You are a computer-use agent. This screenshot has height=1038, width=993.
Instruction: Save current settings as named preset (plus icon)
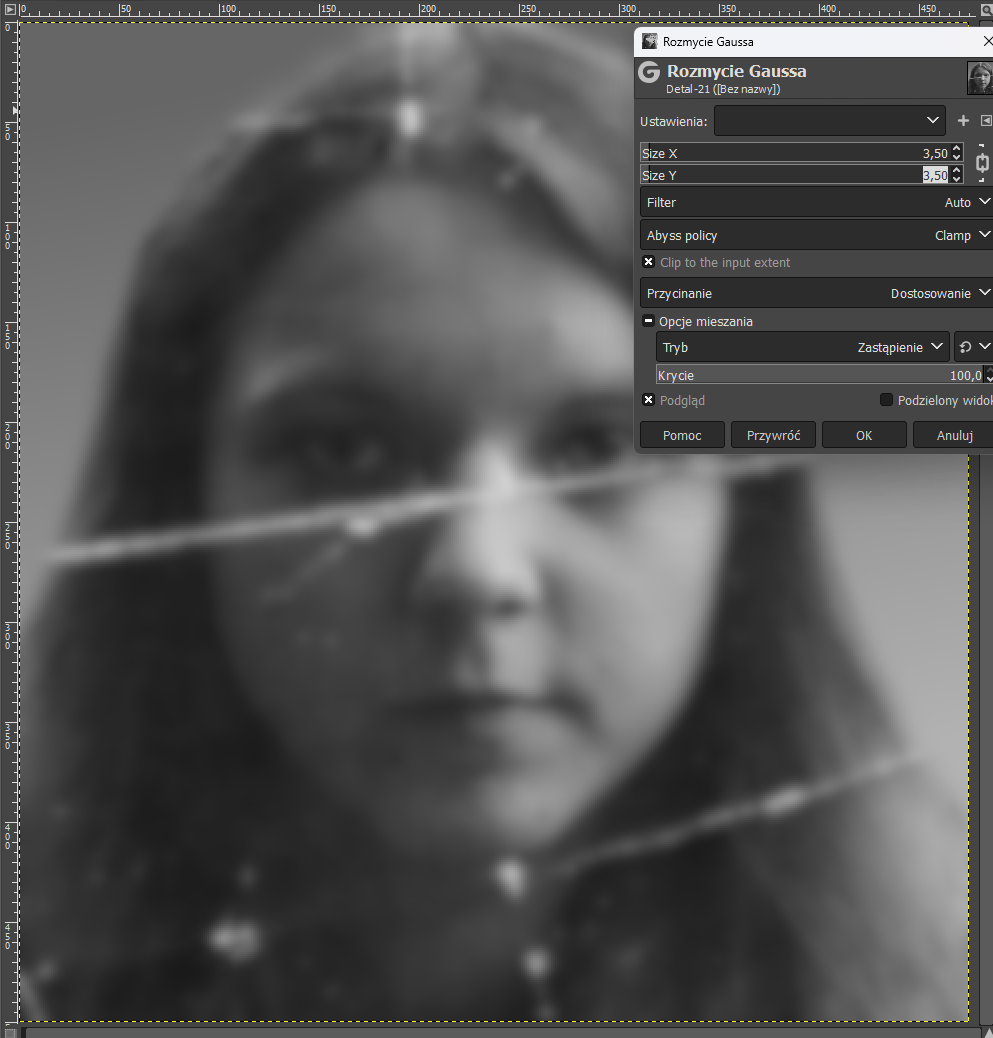point(963,120)
